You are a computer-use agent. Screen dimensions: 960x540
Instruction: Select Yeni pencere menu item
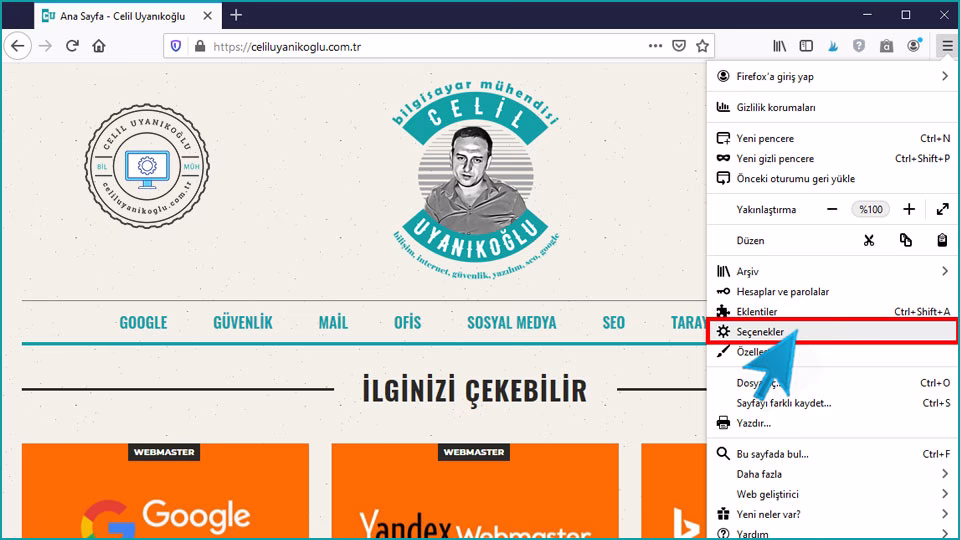click(x=833, y=138)
